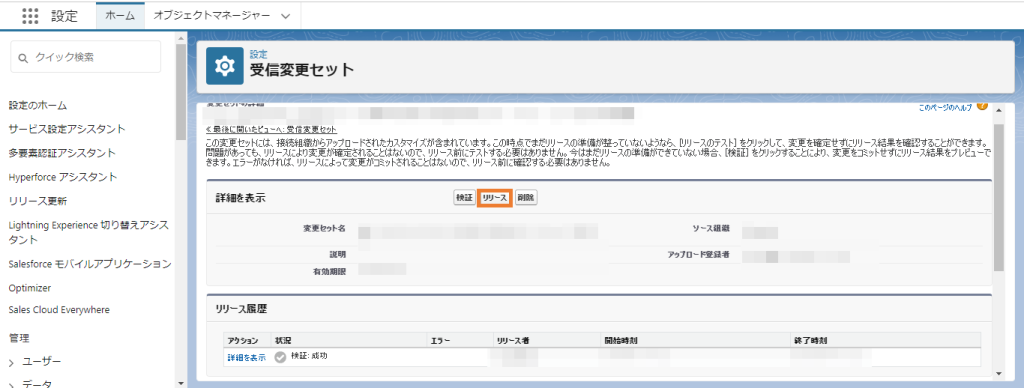Click the 検証 button

464,198
